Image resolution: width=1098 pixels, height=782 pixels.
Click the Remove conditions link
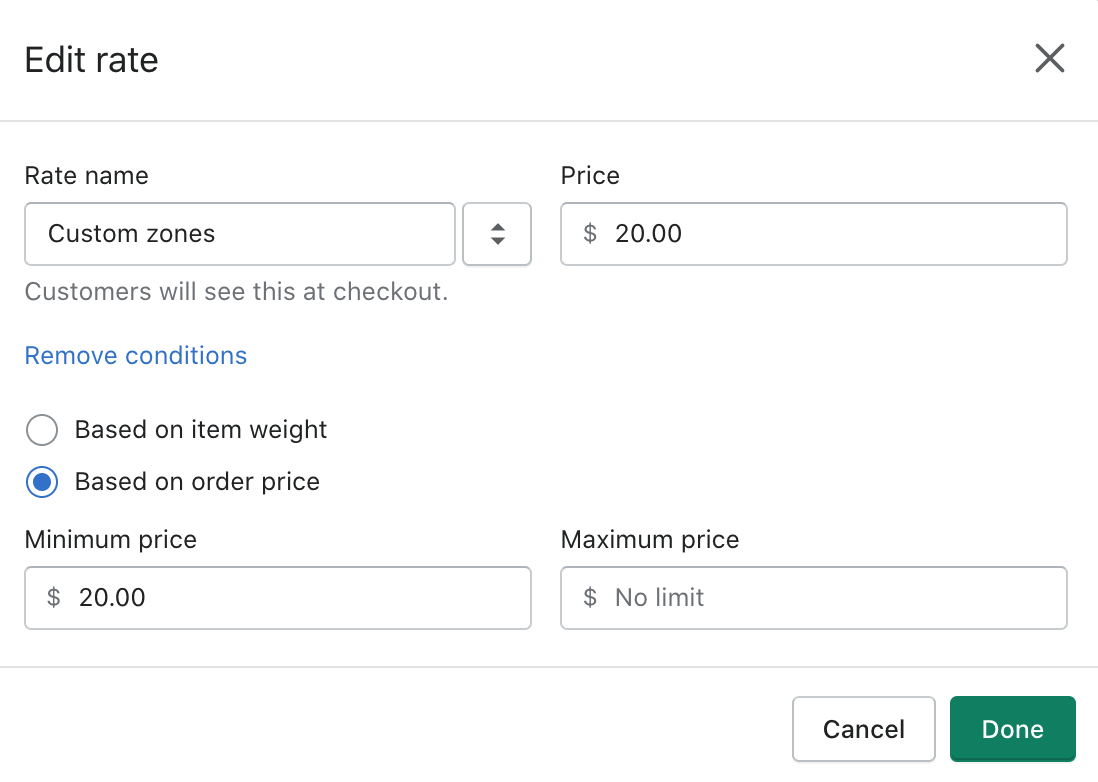(136, 356)
